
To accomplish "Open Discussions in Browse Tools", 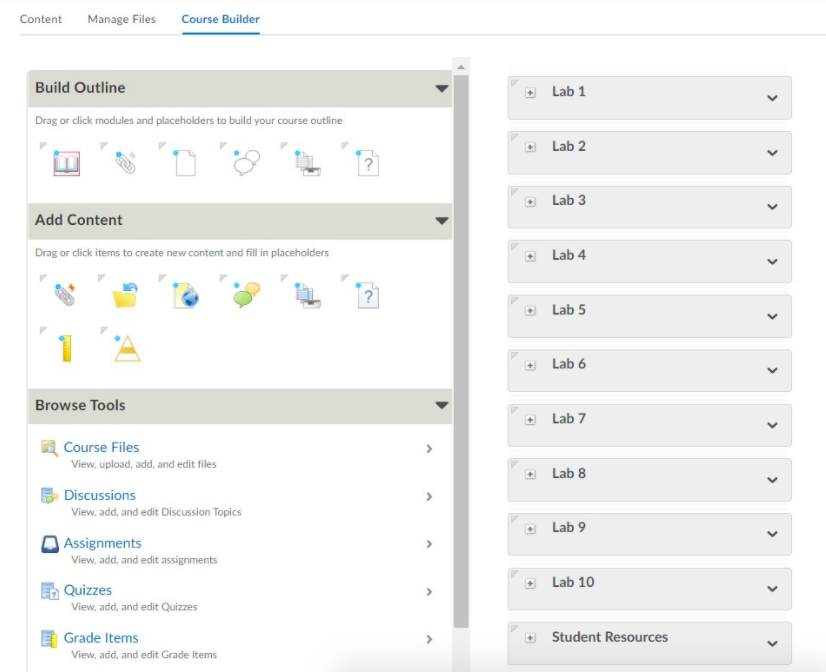I will tap(99, 495).
